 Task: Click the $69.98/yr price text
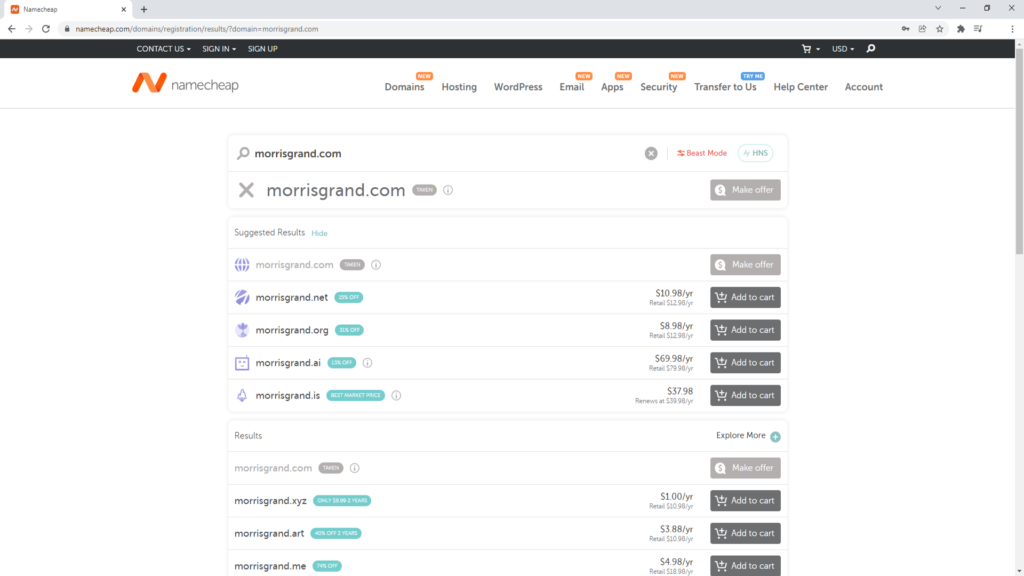(x=674, y=359)
